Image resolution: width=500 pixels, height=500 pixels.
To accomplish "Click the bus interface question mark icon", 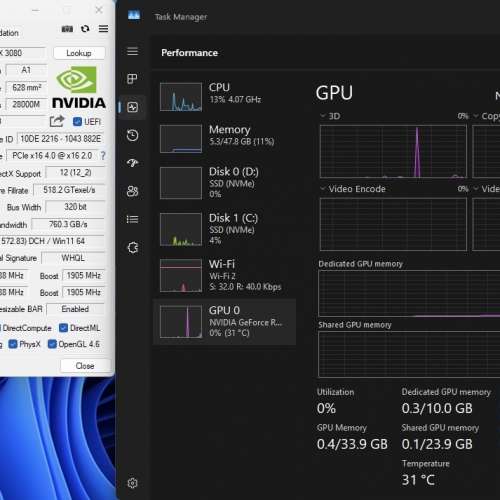I will [103, 156].
